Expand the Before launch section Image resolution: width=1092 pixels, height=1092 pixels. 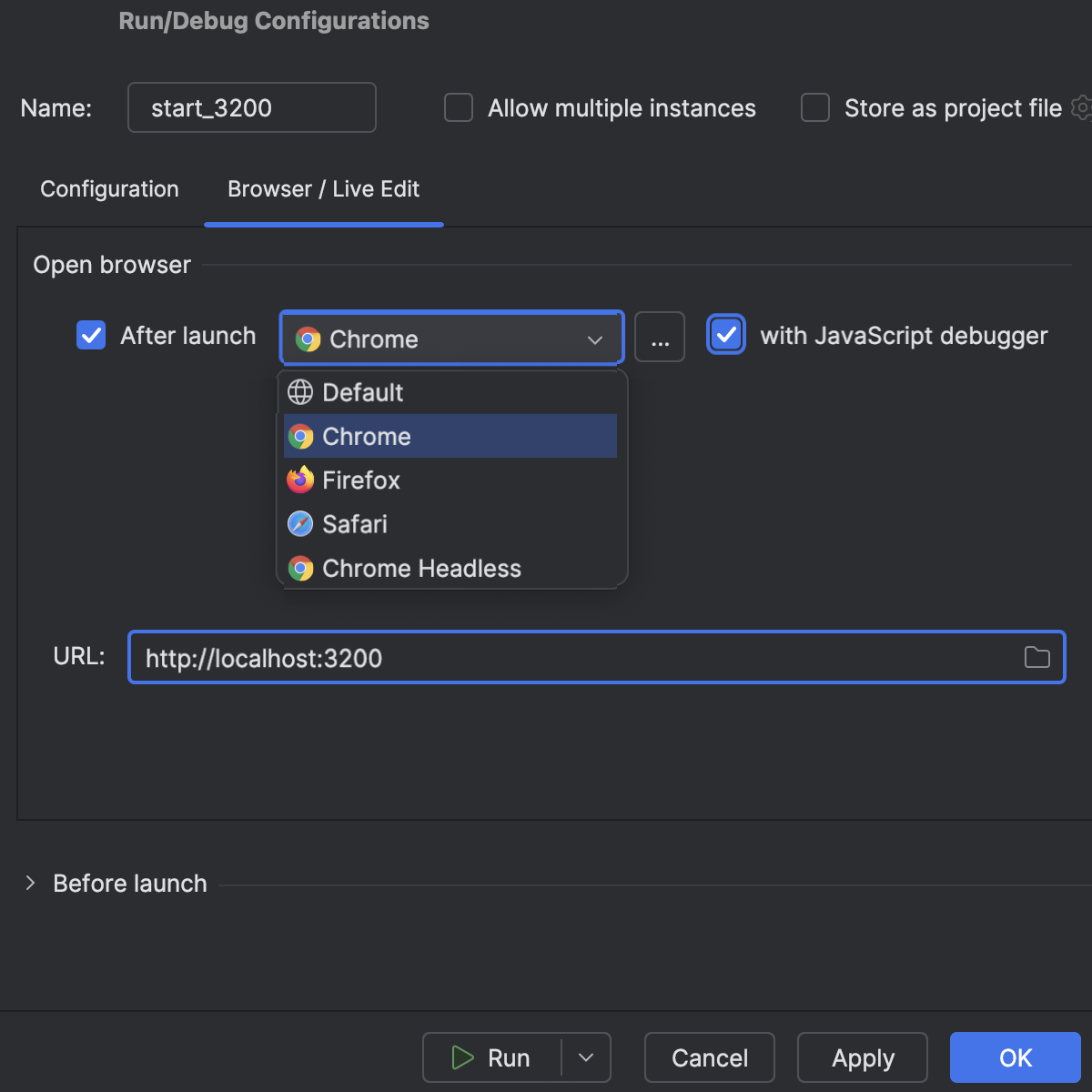coord(30,883)
